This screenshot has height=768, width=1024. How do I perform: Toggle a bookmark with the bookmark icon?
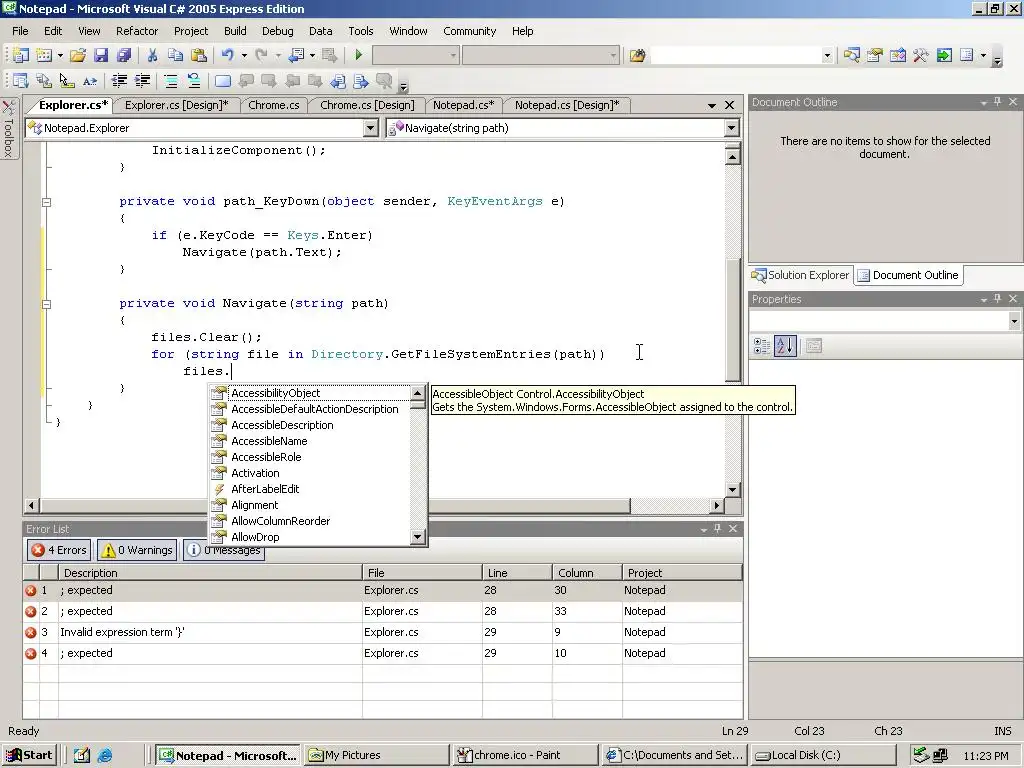(223, 81)
